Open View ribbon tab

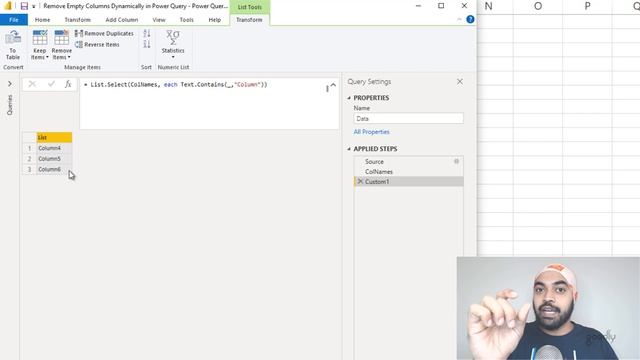click(x=159, y=20)
